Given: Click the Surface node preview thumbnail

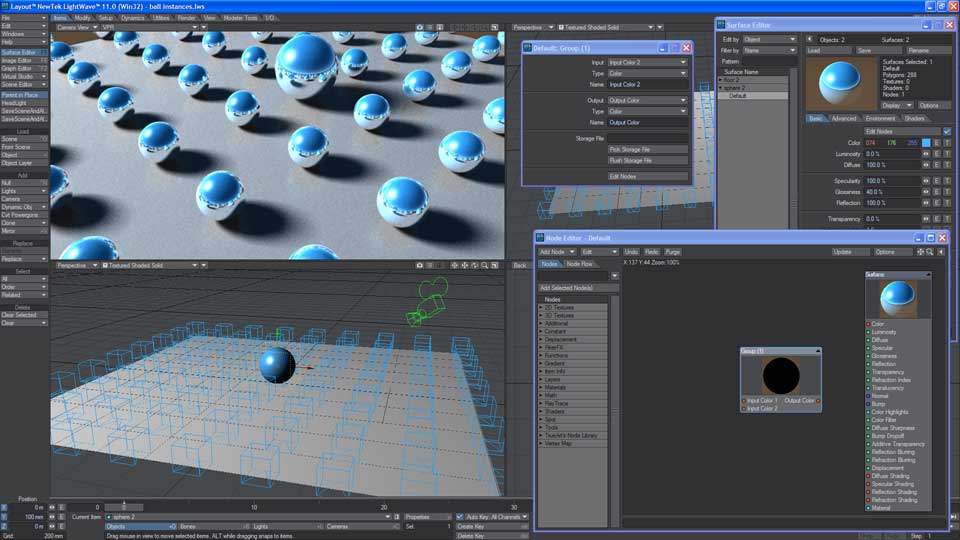Looking at the screenshot, I should point(897,299).
